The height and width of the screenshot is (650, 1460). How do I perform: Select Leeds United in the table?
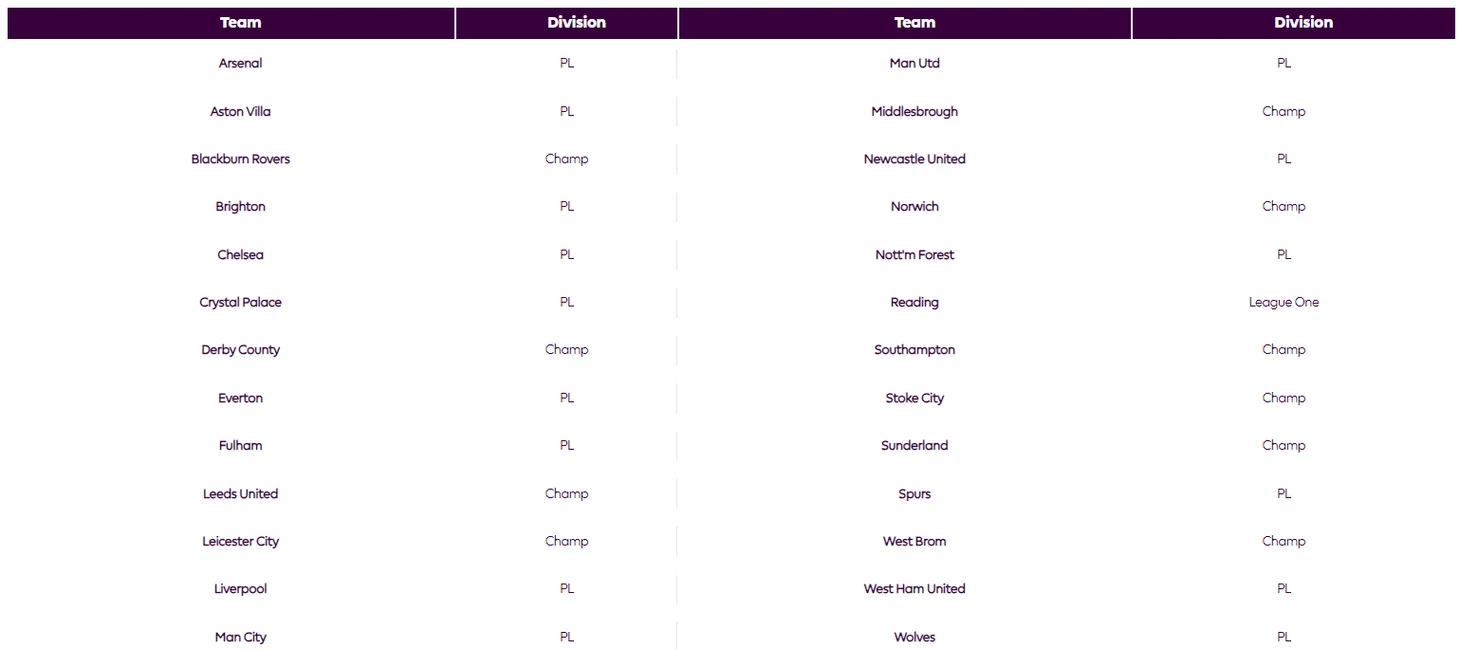tap(241, 494)
